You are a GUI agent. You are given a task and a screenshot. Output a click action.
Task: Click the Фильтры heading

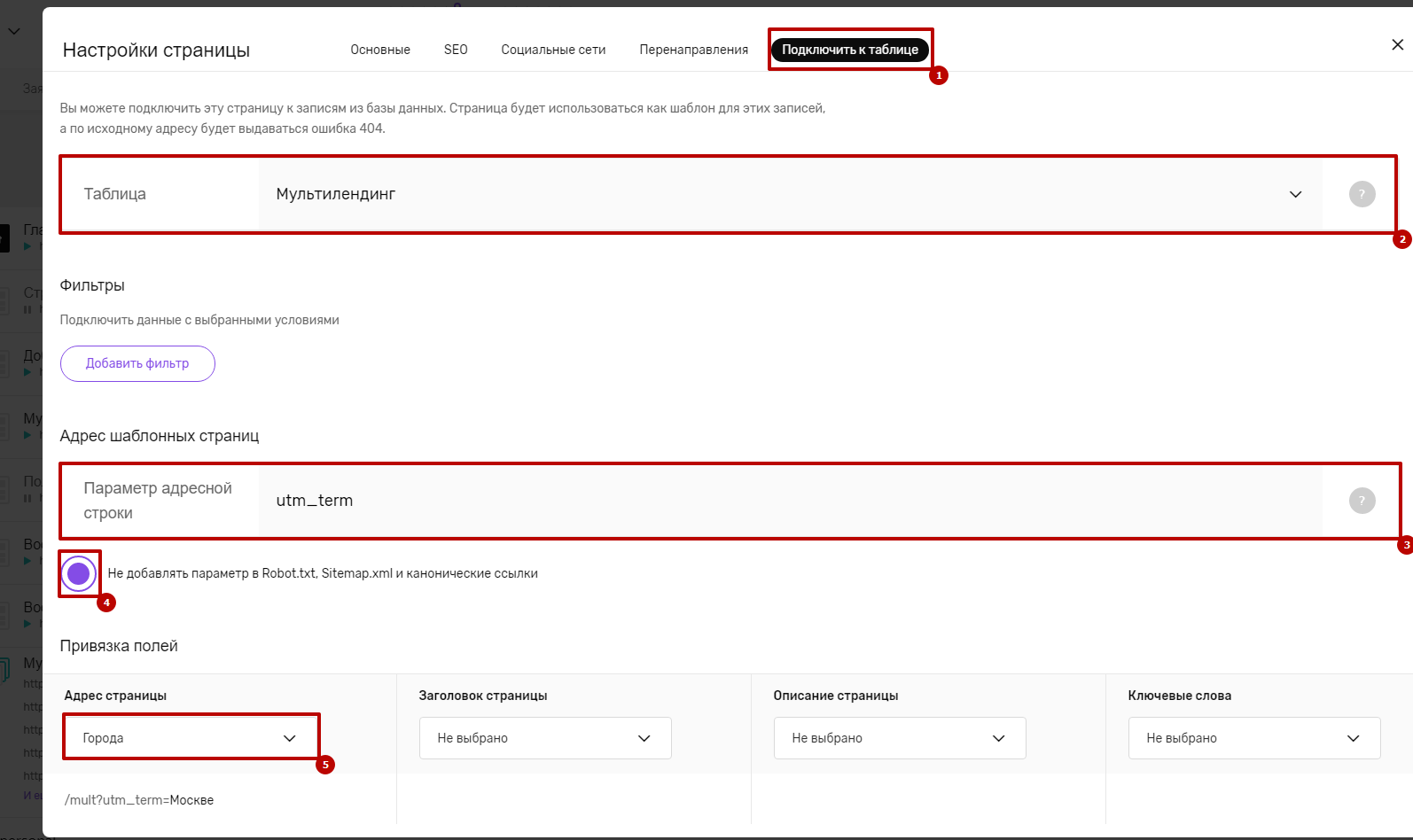pyautogui.click(x=92, y=285)
